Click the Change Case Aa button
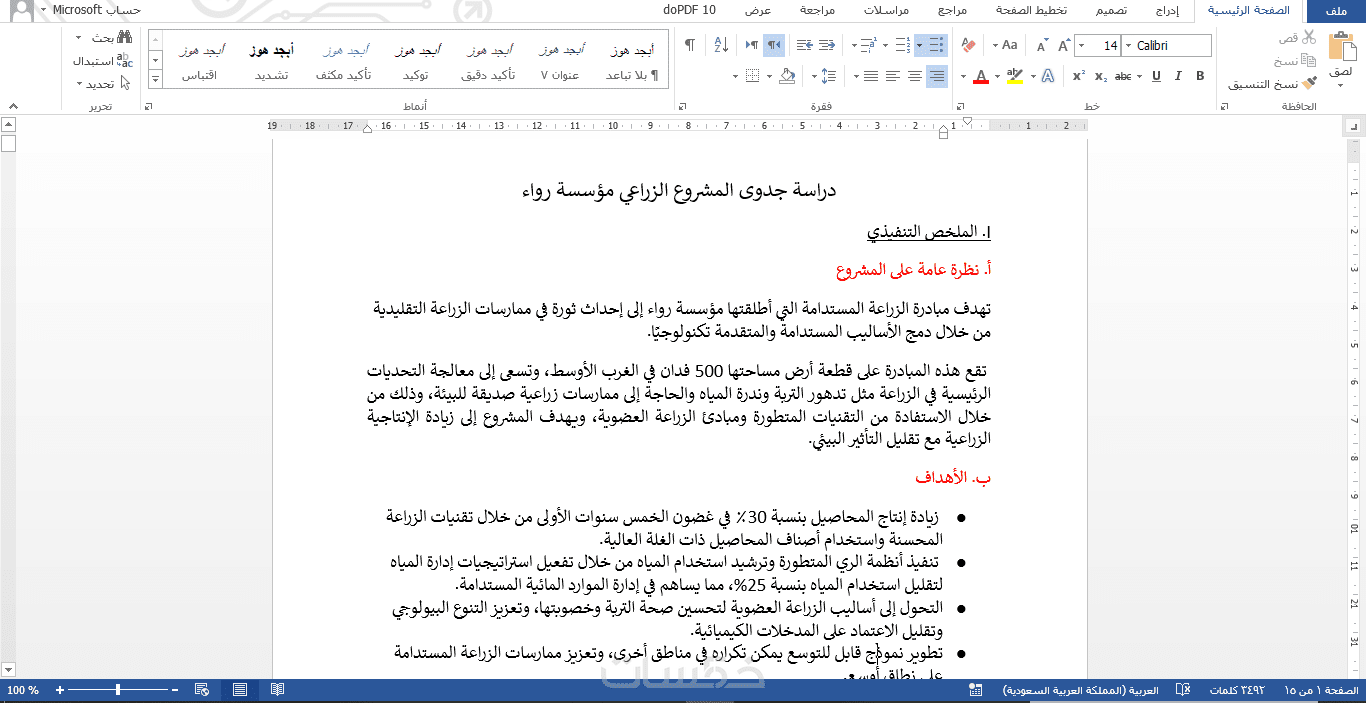The height and width of the screenshot is (703, 1366). tap(1009, 45)
